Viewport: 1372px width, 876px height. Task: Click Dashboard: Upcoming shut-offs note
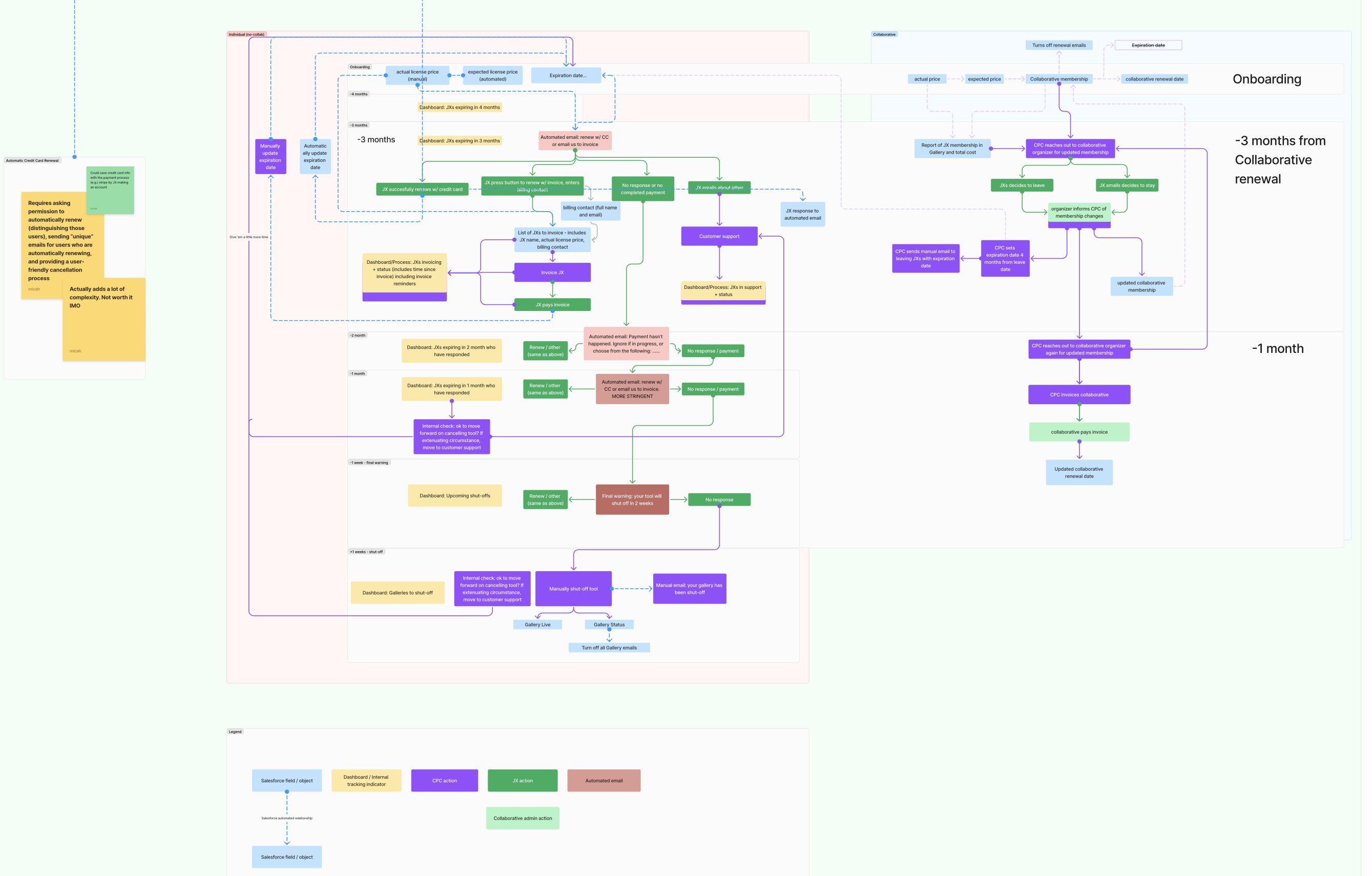[x=454, y=495]
